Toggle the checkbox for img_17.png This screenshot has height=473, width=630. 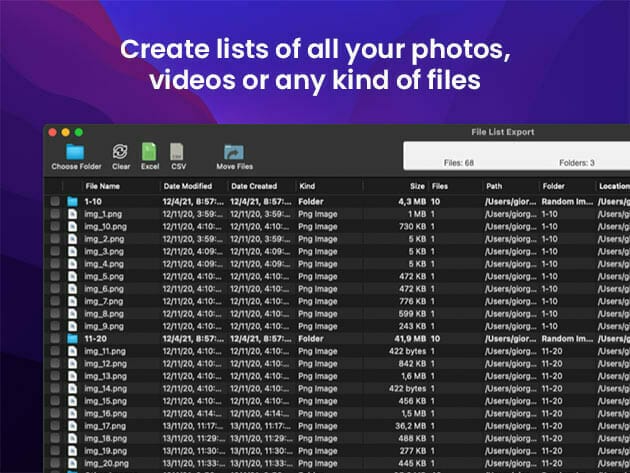(56, 426)
